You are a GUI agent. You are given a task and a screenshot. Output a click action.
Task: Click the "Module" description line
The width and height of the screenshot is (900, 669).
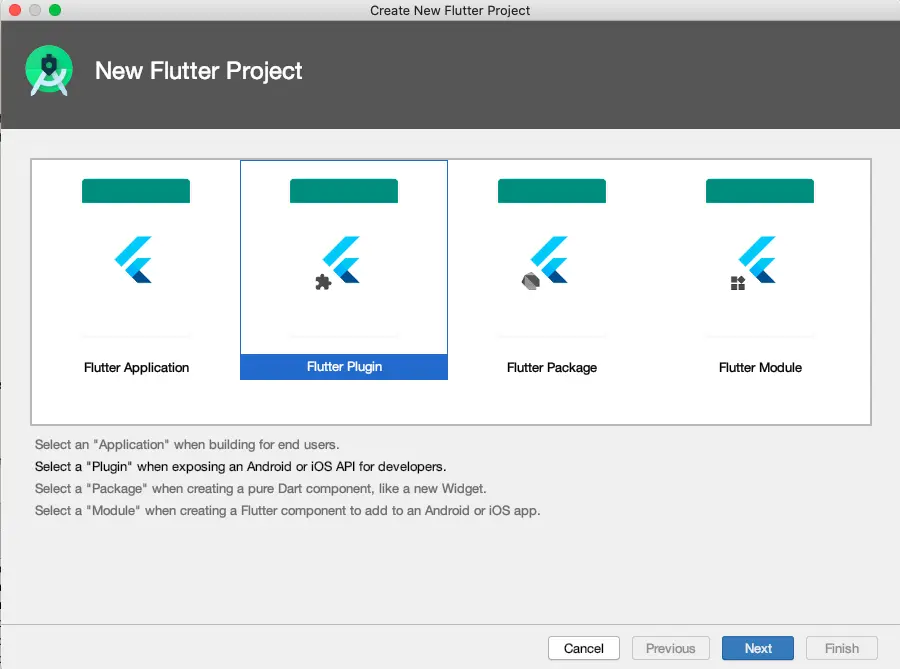click(x=288, y=511)
